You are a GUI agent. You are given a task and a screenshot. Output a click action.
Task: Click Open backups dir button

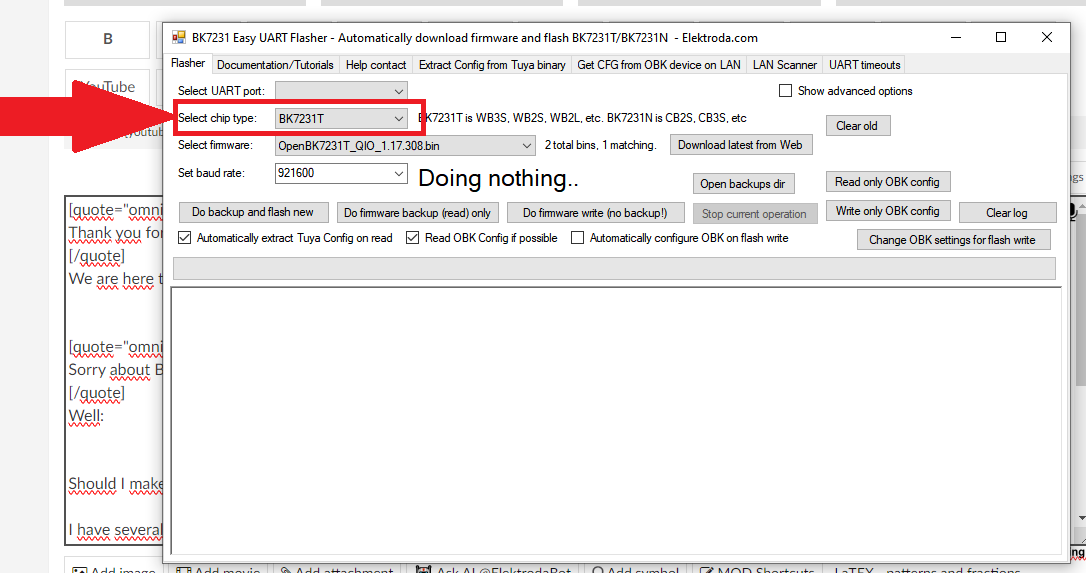click(x=742, y=184)
